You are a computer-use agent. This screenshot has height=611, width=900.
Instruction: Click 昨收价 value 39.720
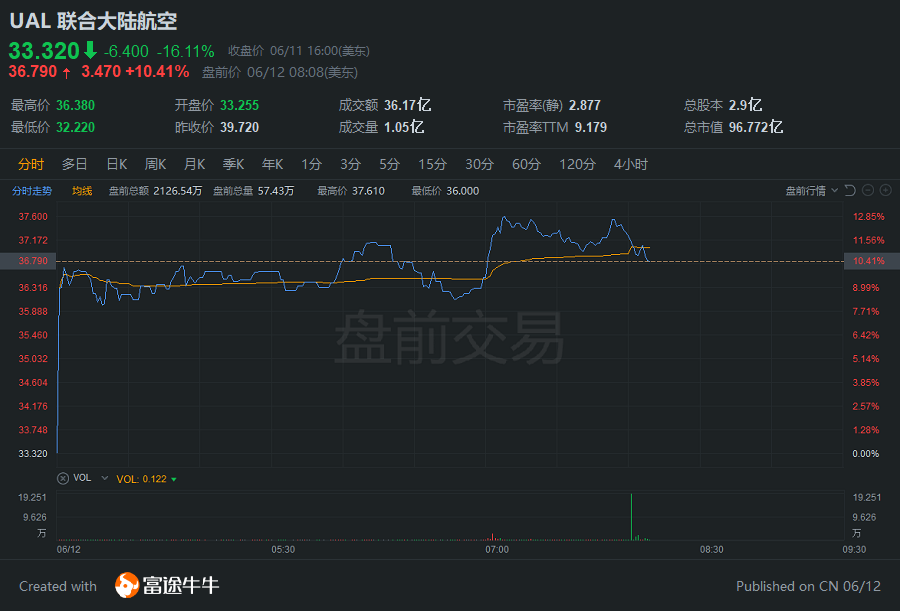coord(239,127)
